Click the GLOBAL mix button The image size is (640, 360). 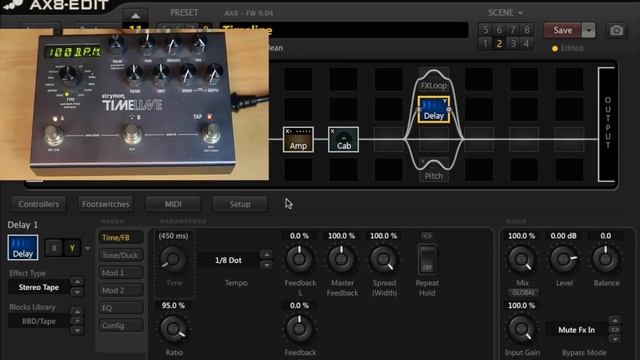[x=523, y=293]
